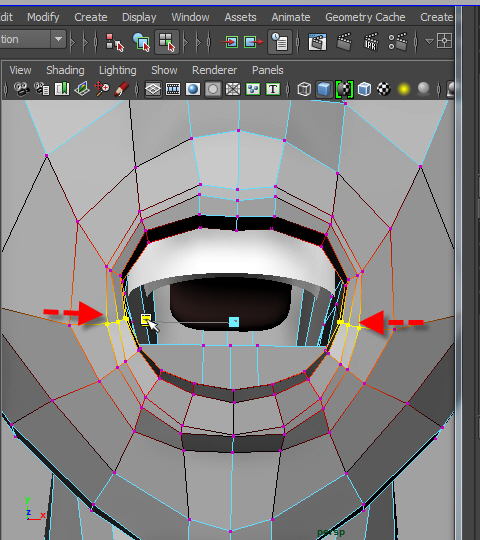Select by component type icon
The width and height of the screenshot is (480, 540).
click(x=167, y=42)
